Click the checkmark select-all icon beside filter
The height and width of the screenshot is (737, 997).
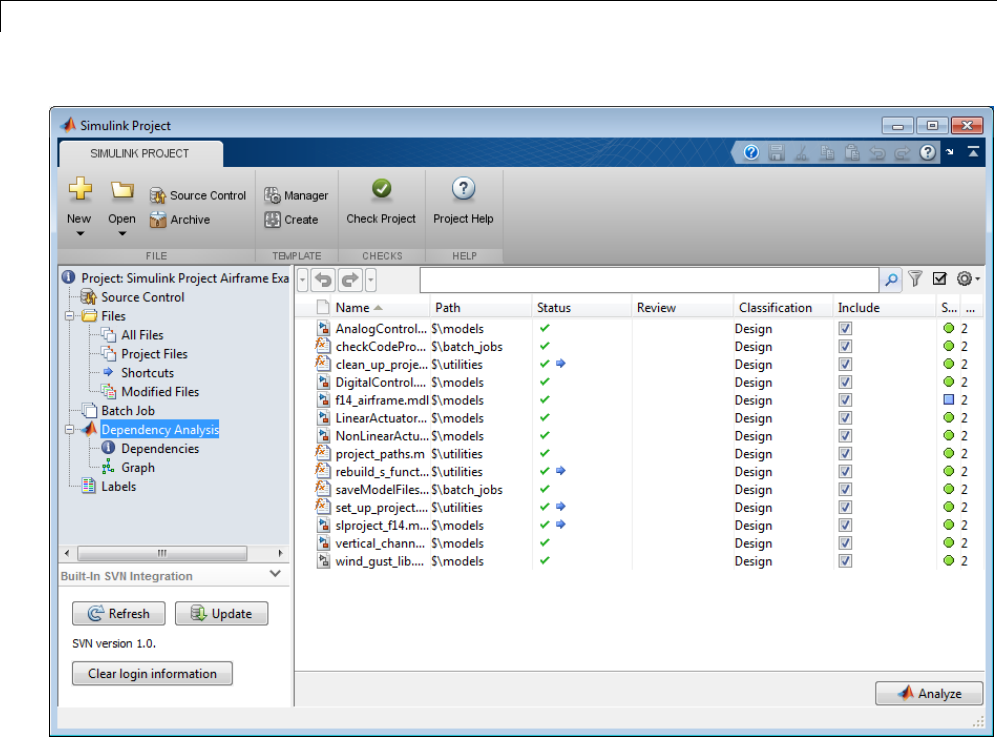(x=940, y=279)
